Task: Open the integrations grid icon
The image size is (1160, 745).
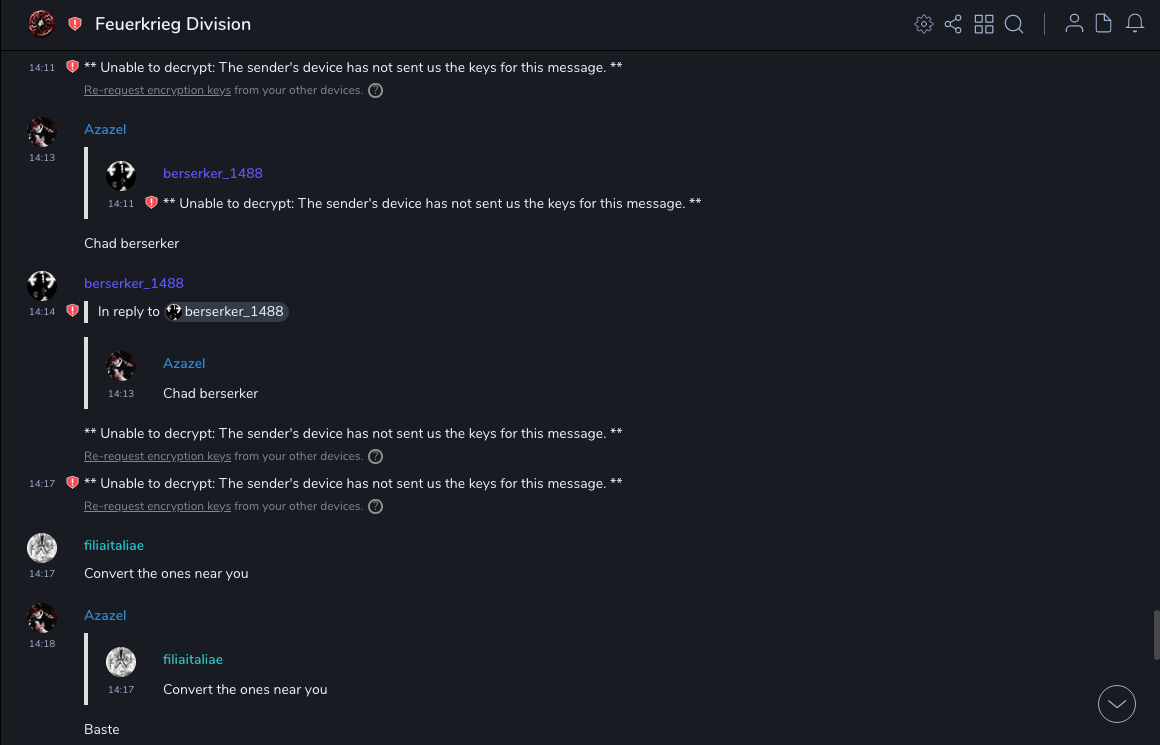Action: click(984, 24)
